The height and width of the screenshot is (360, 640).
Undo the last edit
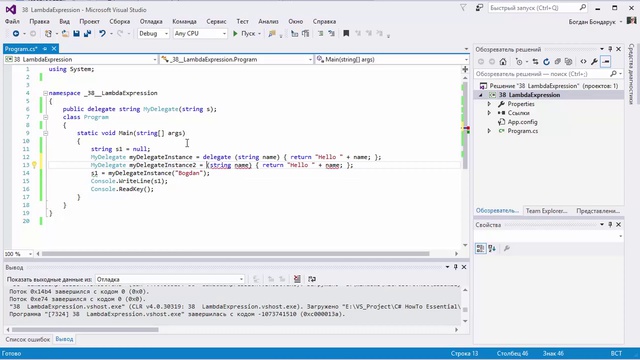click(x=102, y=33)
